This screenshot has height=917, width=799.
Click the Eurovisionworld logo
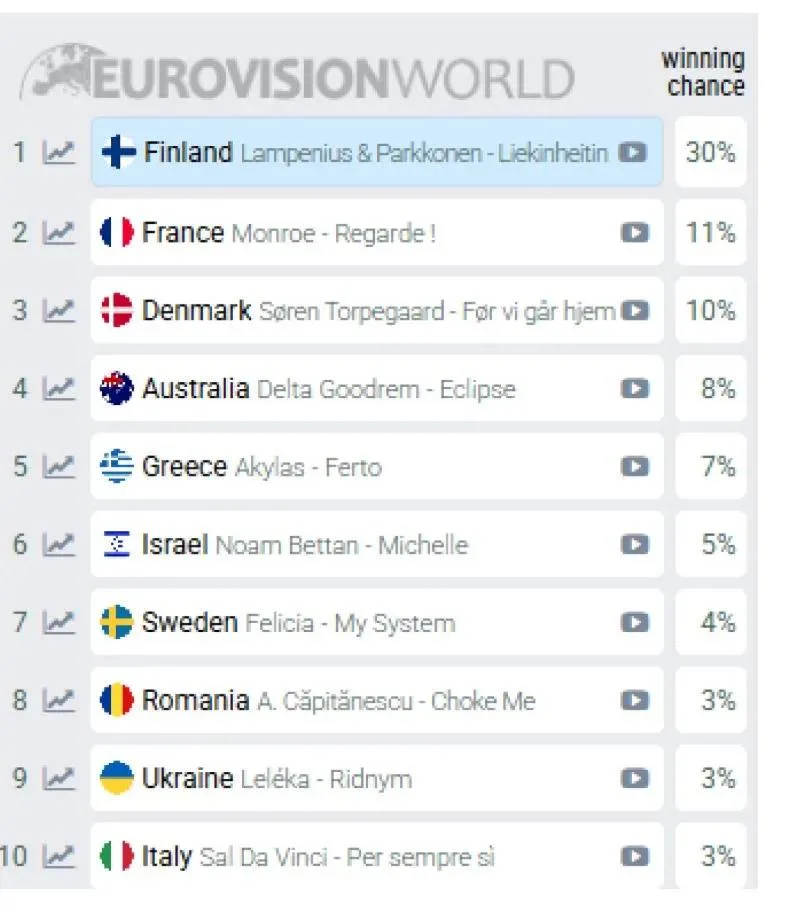[x=300, y=72]
